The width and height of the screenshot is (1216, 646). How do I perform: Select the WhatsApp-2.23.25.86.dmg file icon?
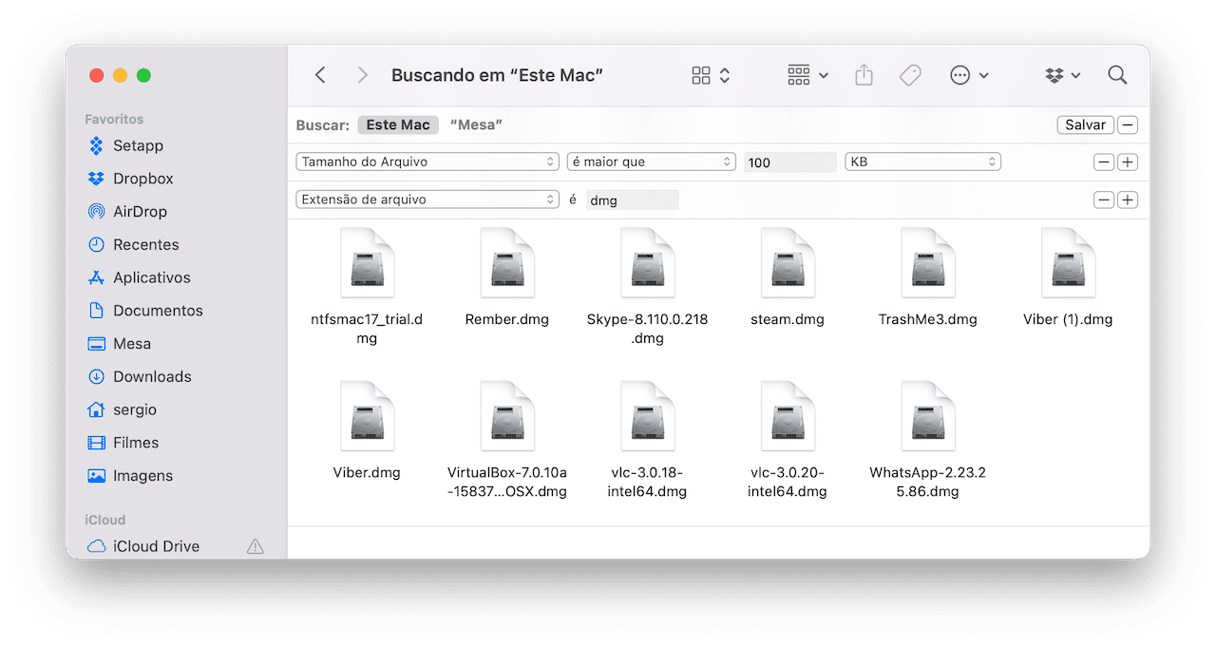pyautogui.click(x=927, y=416)
